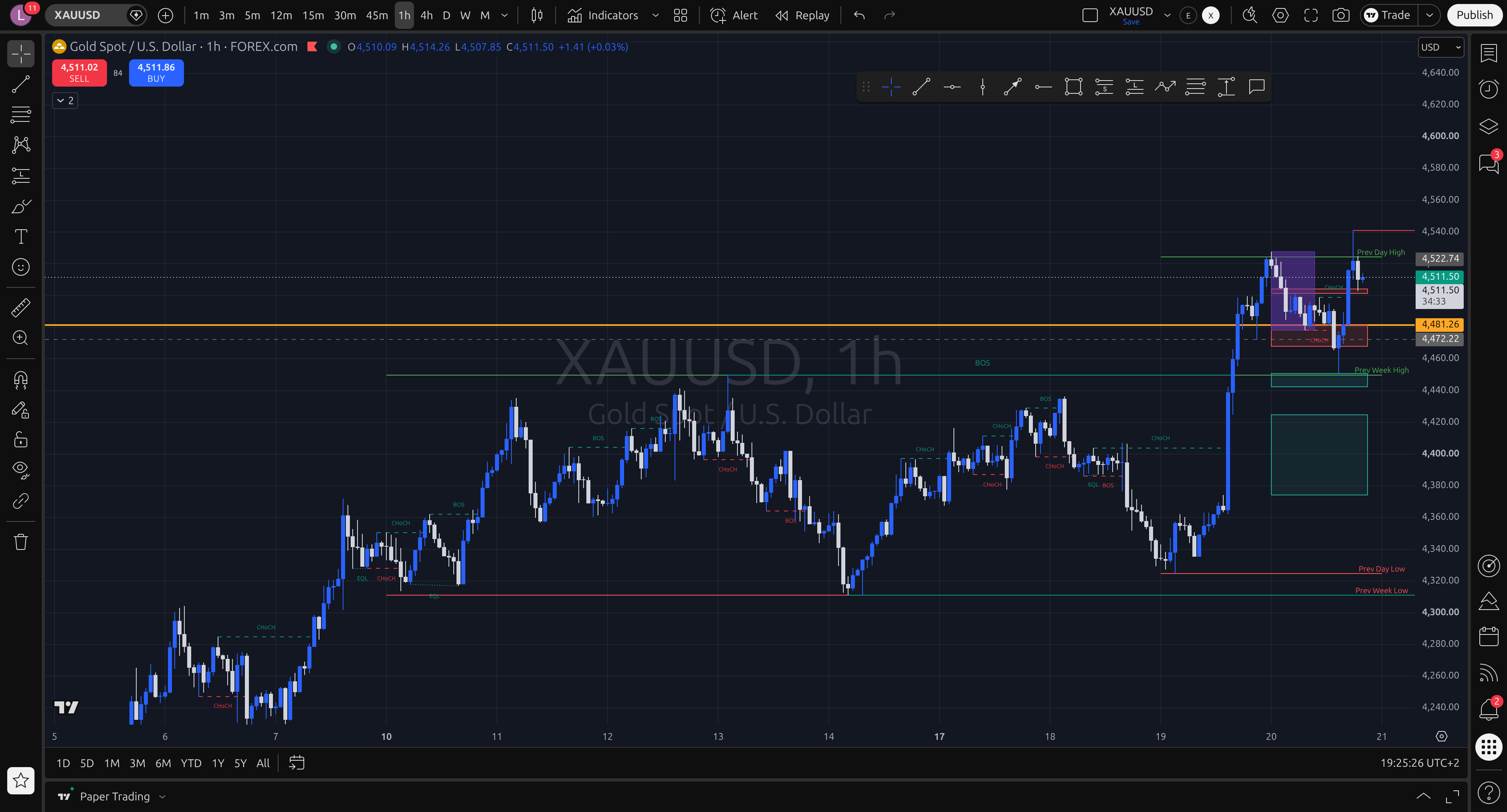Select the trend line drawing tool
The height and width of the screenshot is (812, 1507).
[21, 84]
